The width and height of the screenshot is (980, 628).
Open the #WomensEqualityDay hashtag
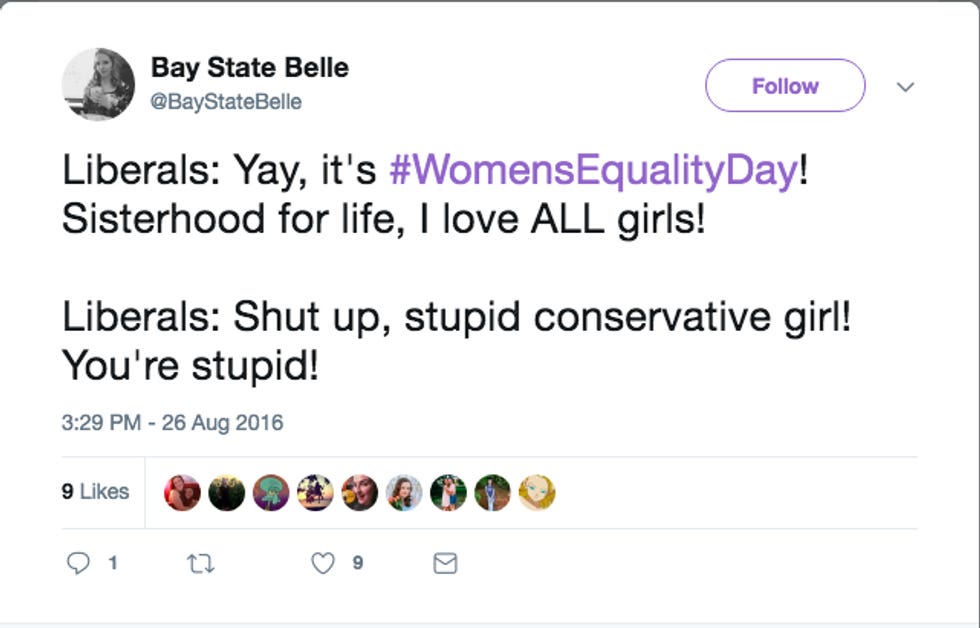pyautogui.click(x=594, y=171)
